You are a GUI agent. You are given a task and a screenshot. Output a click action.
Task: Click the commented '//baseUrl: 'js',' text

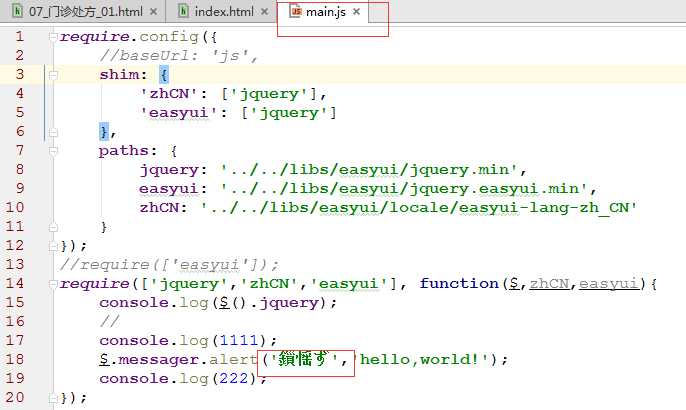179,56
